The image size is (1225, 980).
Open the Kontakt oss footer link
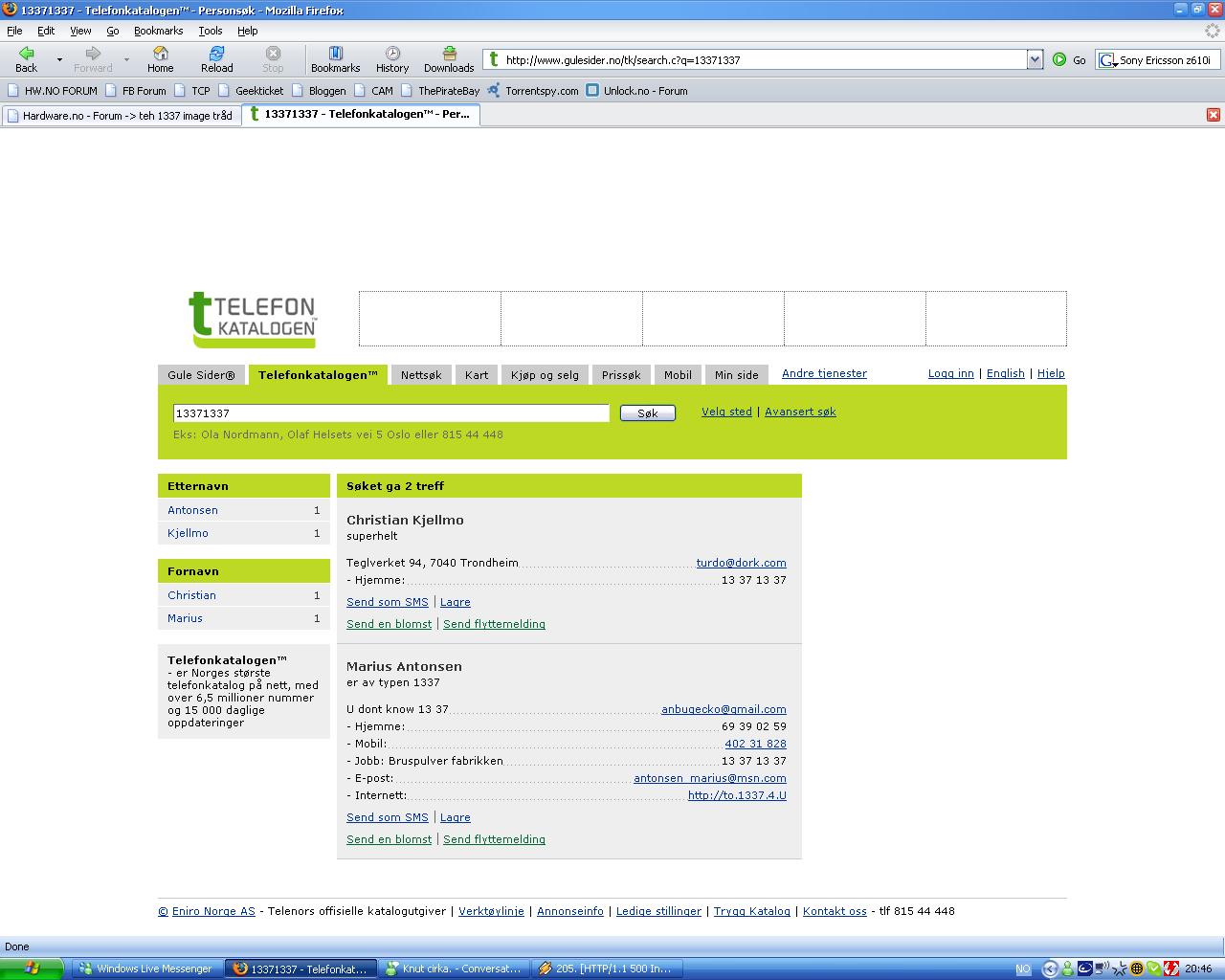pos(835,911)
